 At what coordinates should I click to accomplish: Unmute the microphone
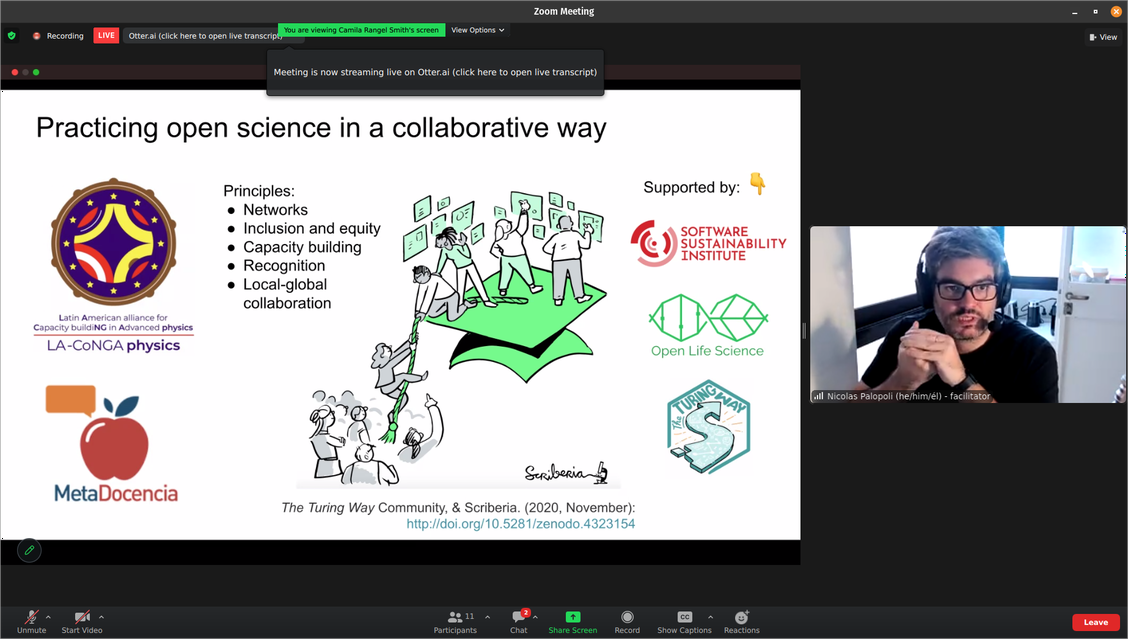tap(31, 618)
